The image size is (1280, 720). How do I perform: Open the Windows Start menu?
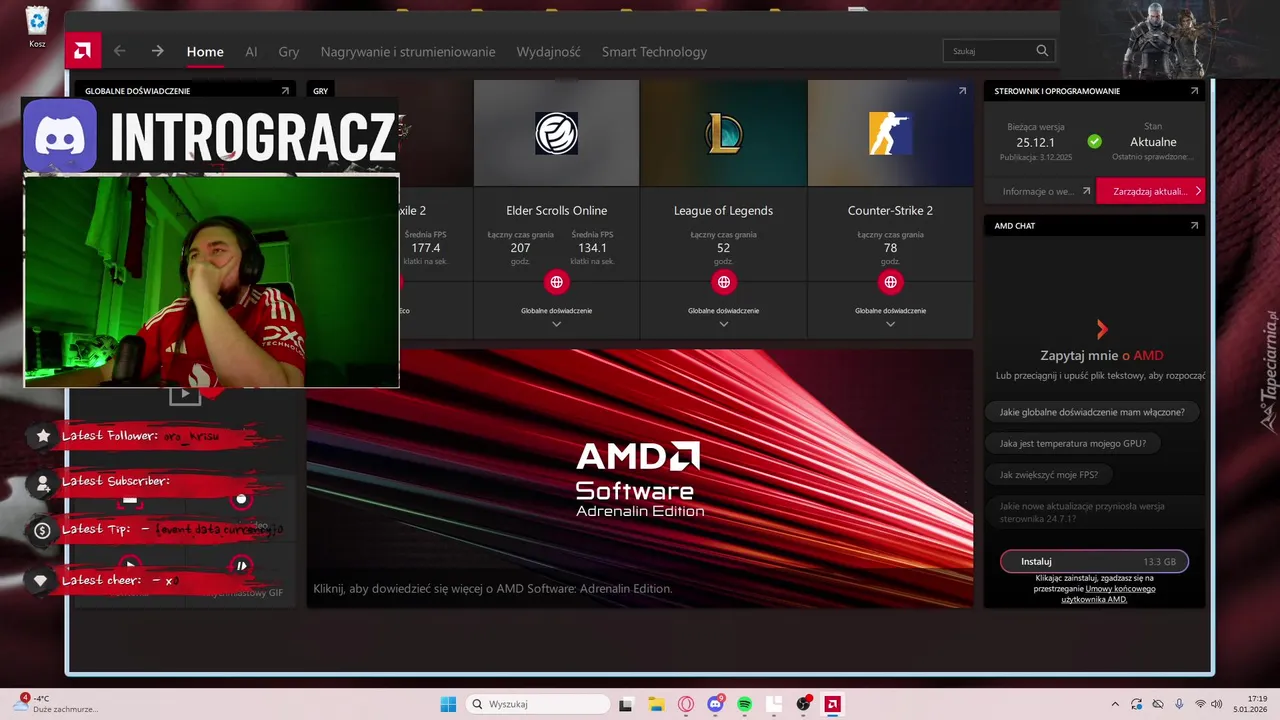pyautogui.click(x=448, y=704)
